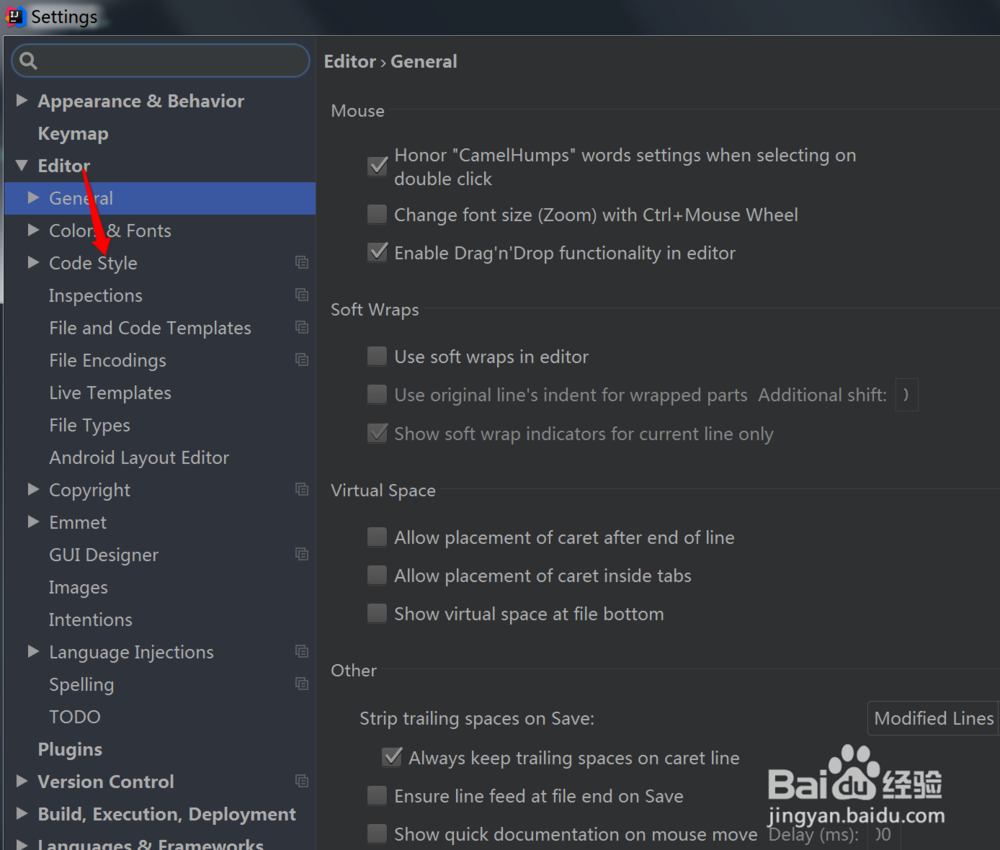Expand the Language Injections node arrow
1000x850 pixels.
[33, 651]
